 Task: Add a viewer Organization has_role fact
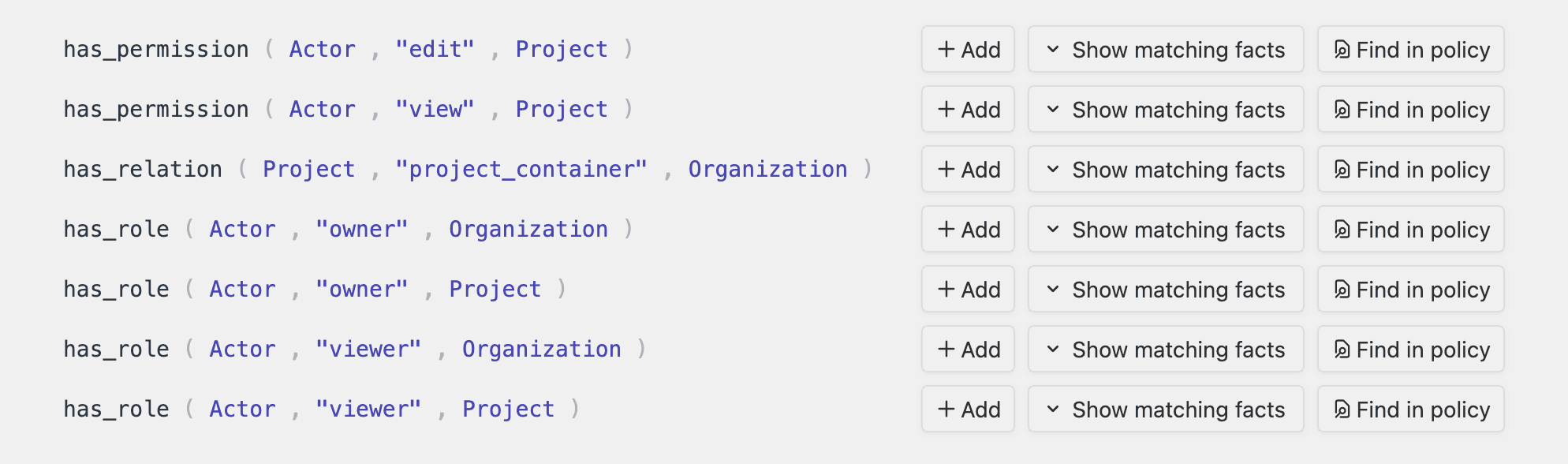point(969,350)
